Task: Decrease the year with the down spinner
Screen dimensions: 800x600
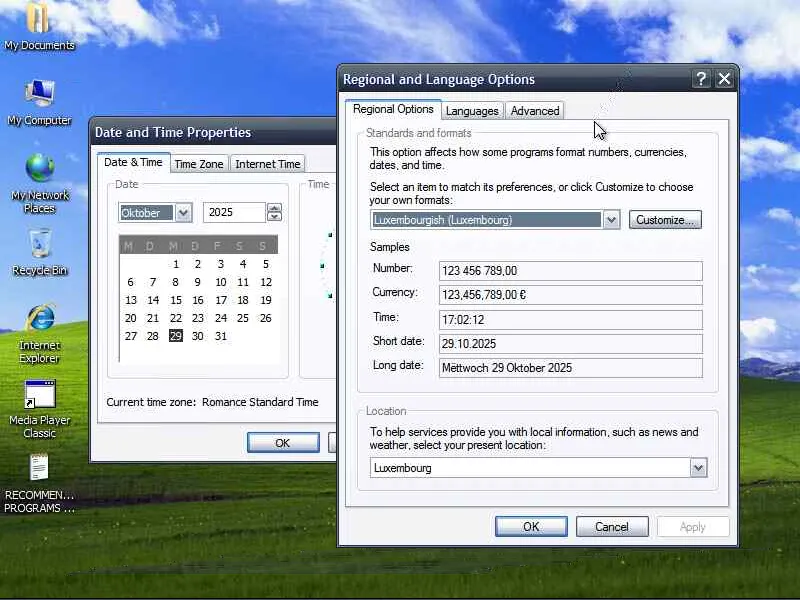Action: coord(274,217)
